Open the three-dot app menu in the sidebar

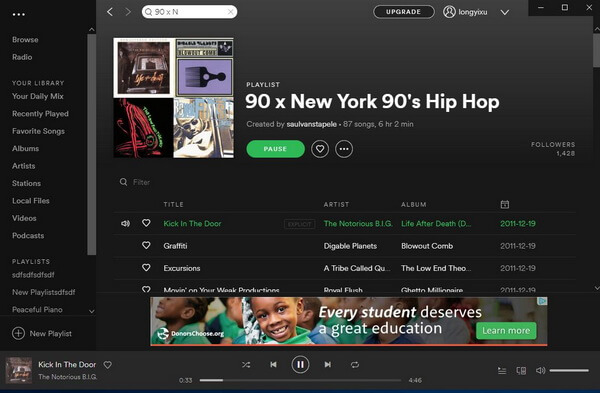[18, 15]
